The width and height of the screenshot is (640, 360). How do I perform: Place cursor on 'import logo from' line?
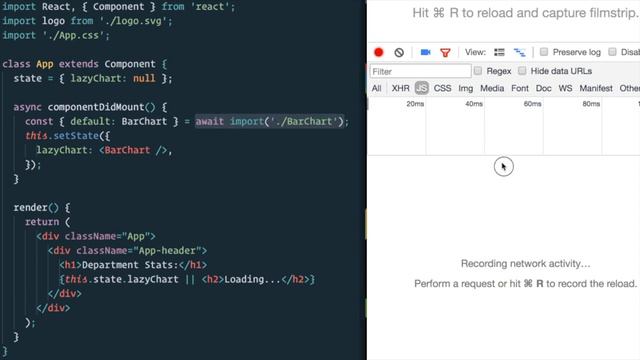click(87, 21)
